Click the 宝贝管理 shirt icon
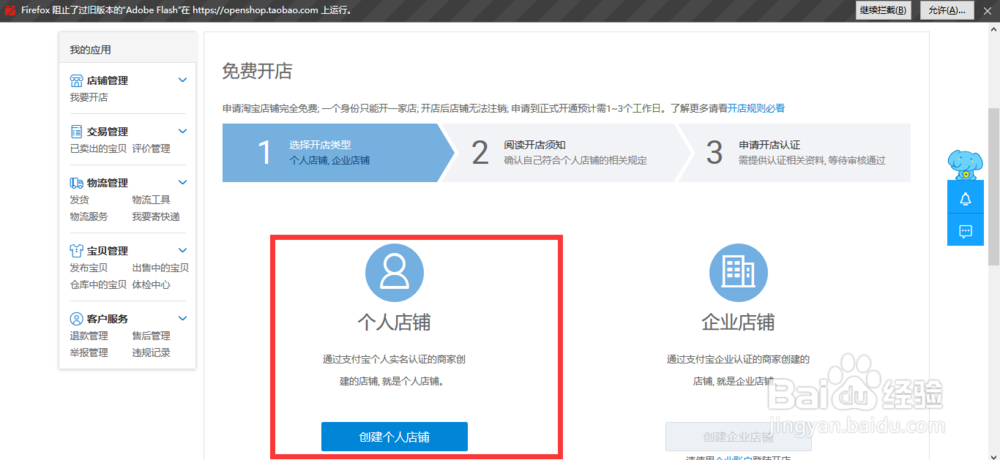1000x460 pixels. click(77, 251)
